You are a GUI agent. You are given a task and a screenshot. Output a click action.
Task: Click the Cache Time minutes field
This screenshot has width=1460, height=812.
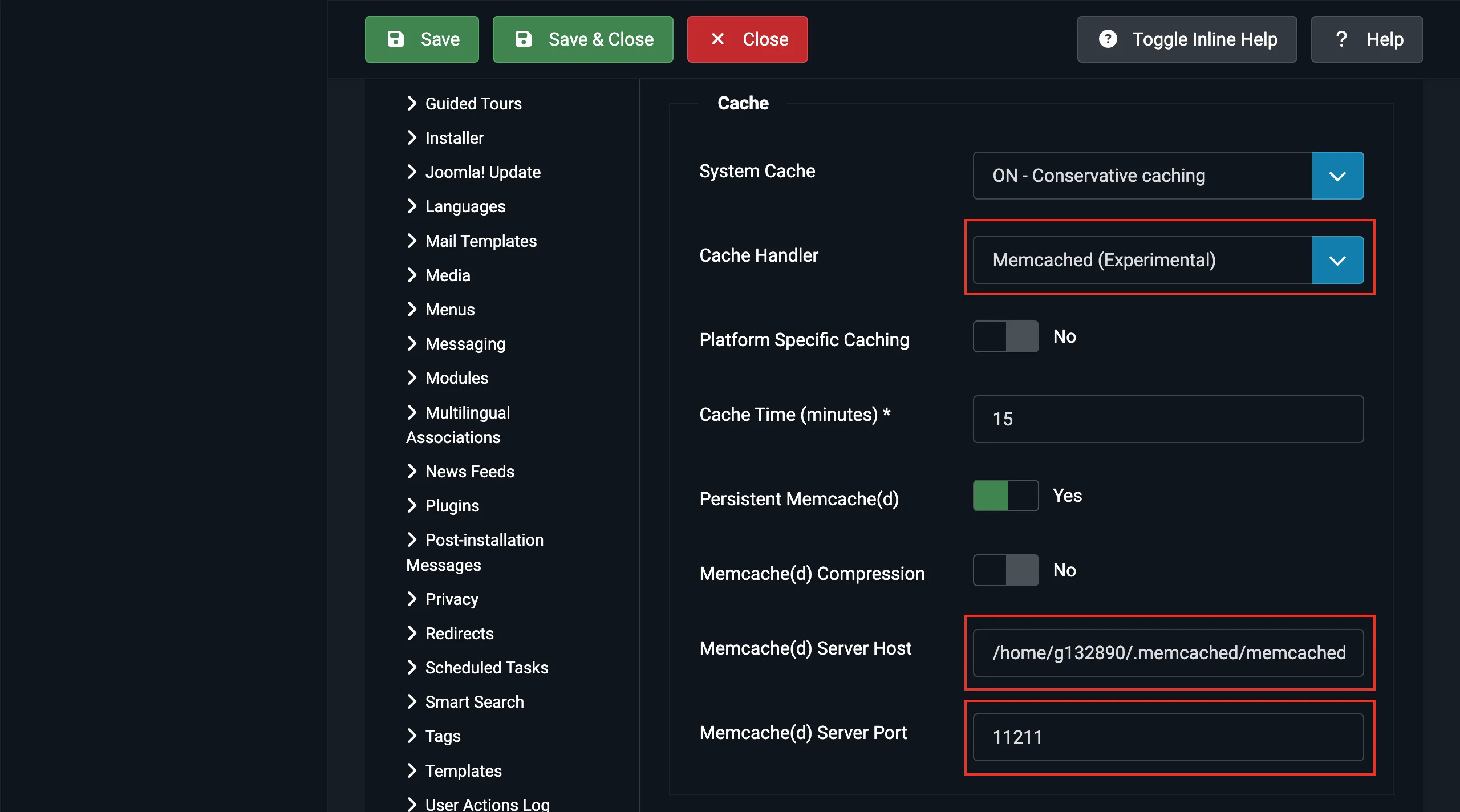tap(1168, 419)
